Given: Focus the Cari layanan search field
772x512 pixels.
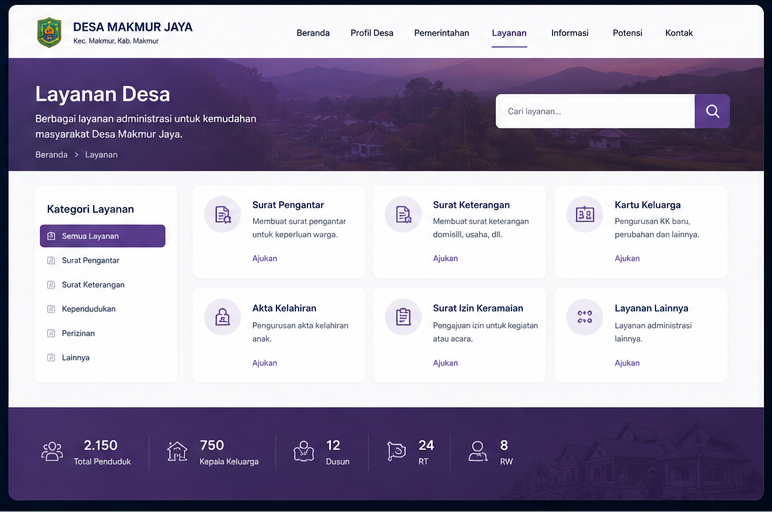Looking at the screenshot, I should pos(595,111).
